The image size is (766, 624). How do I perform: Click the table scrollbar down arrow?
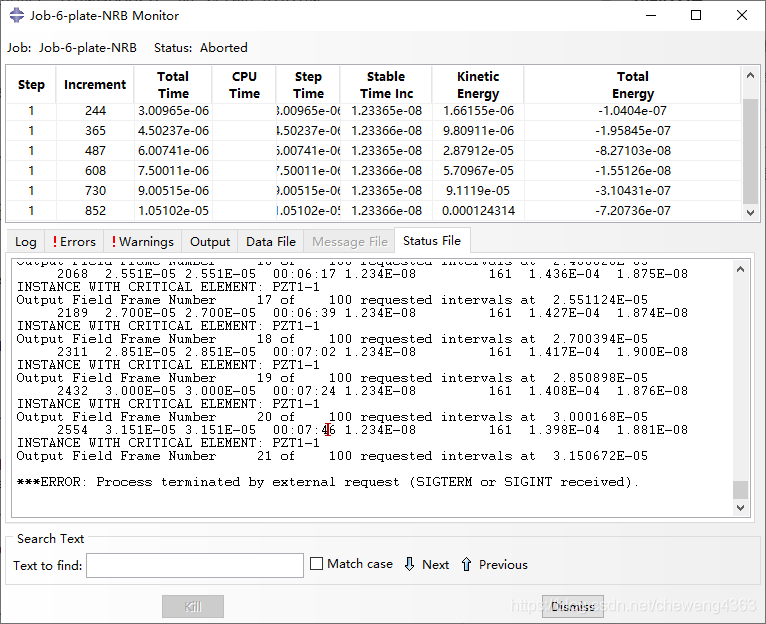[x=750, y=213]
